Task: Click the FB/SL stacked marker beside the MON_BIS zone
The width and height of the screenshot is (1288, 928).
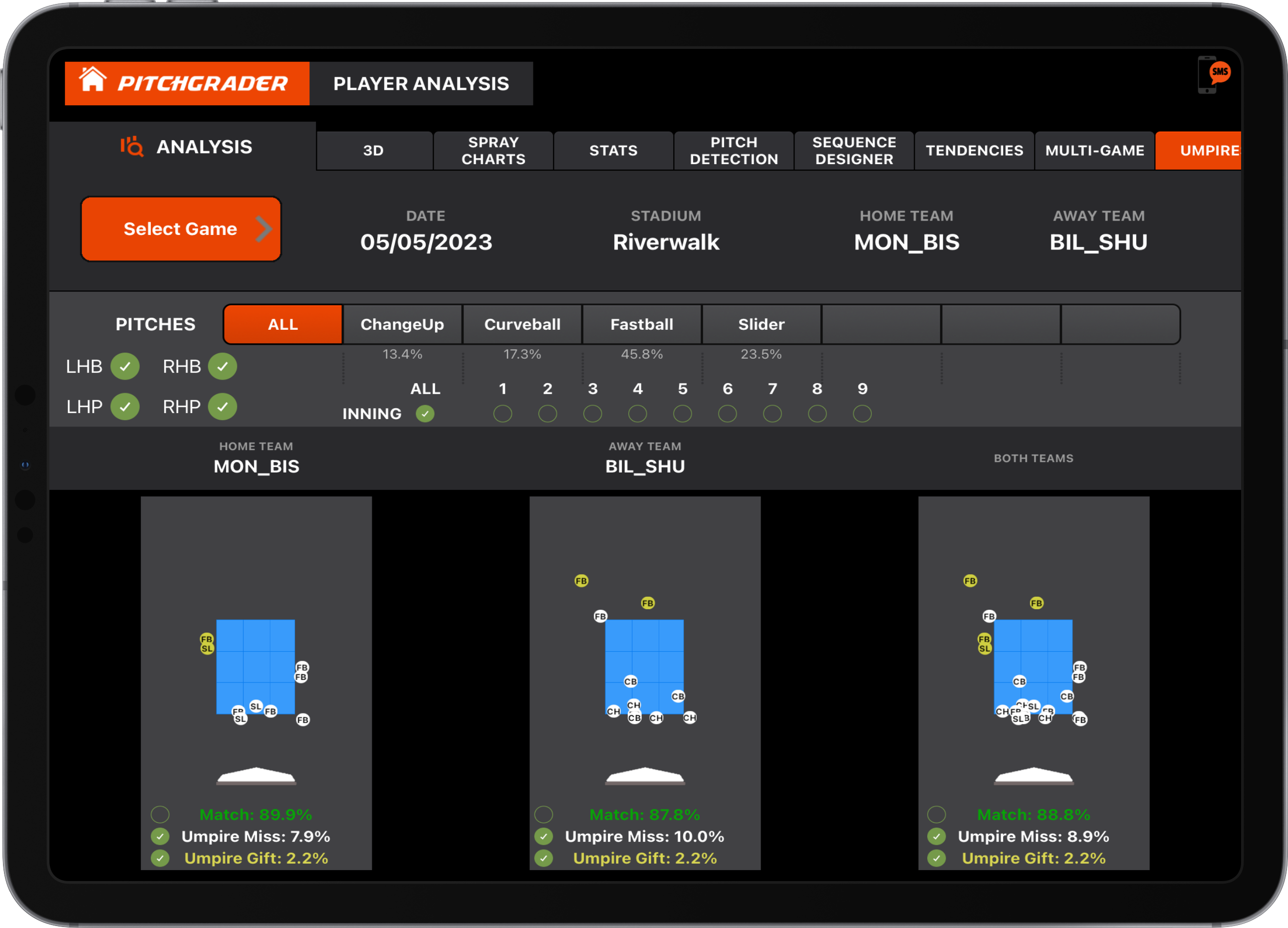Action: click(207, 644)
